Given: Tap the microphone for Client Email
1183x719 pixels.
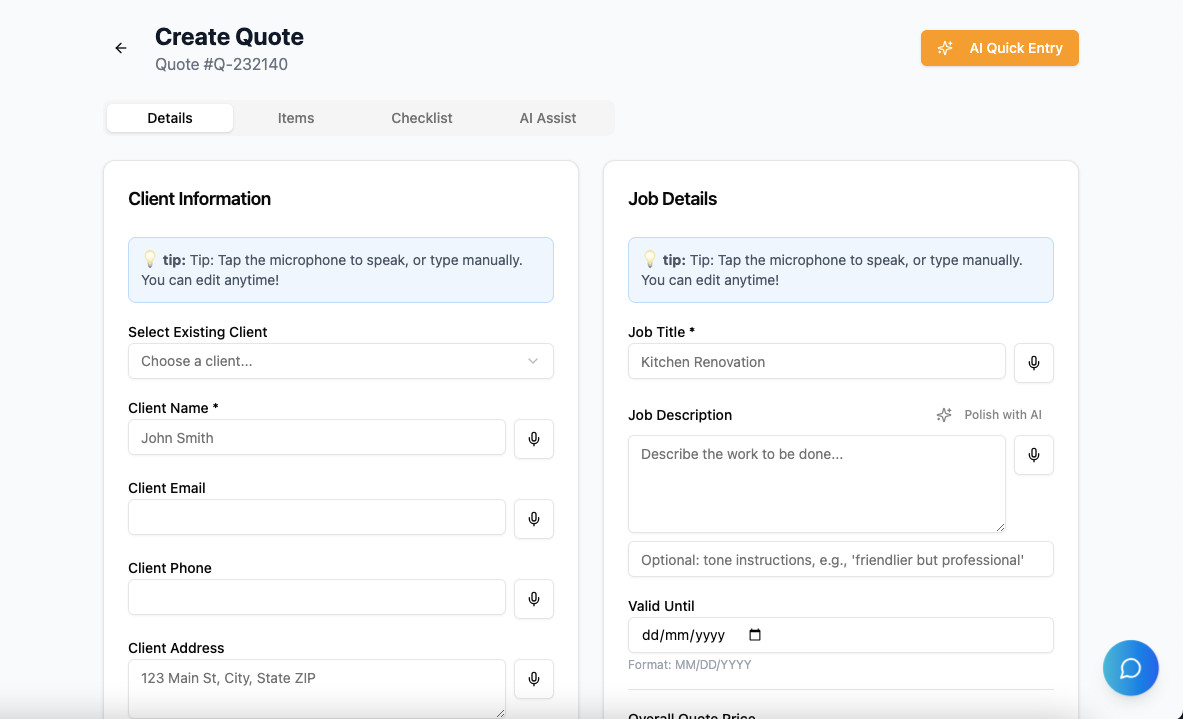Looking at the screenshot, I should pos(533,519).
